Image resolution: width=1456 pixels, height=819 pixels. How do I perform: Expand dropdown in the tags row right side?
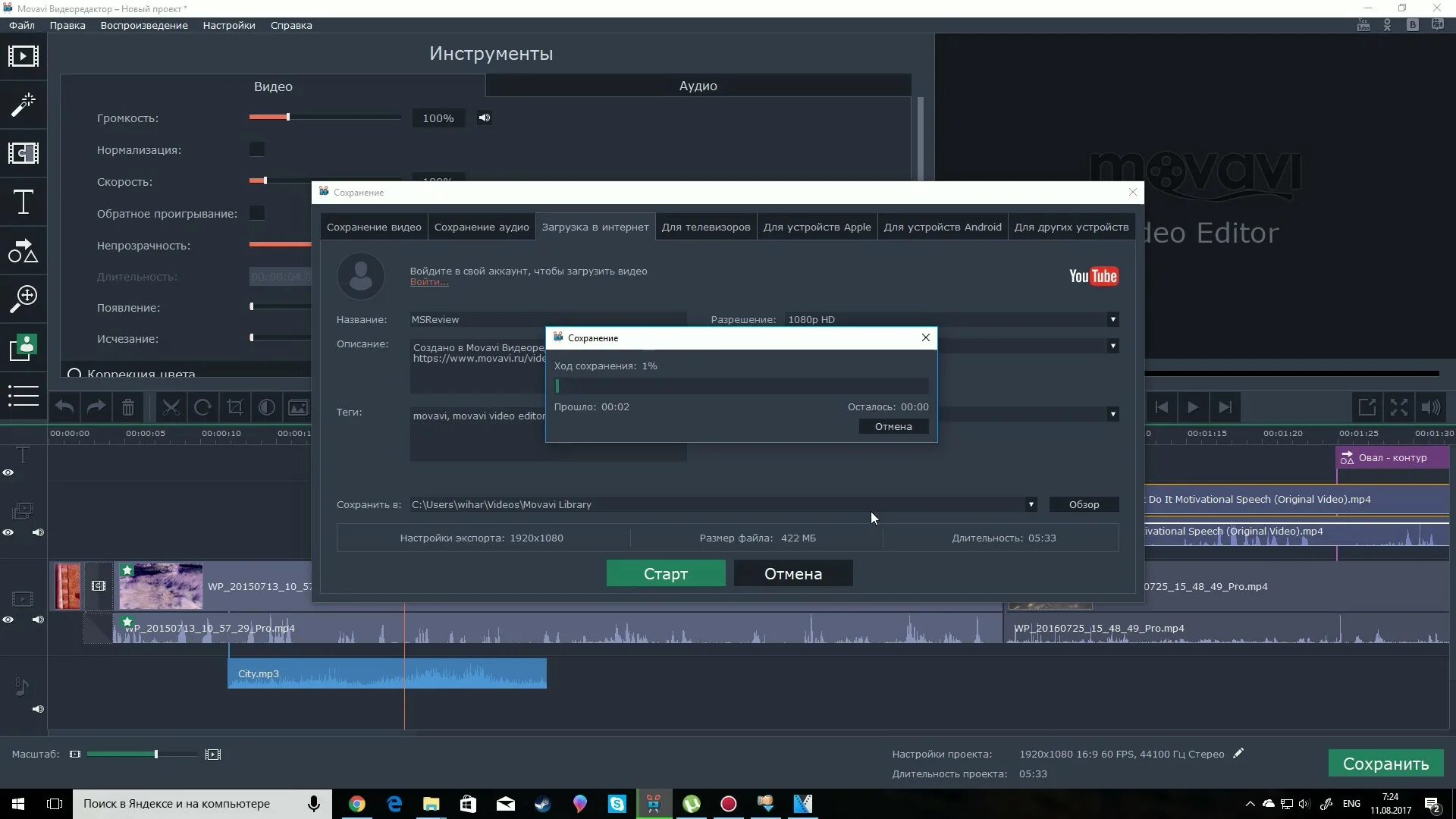1112,414
